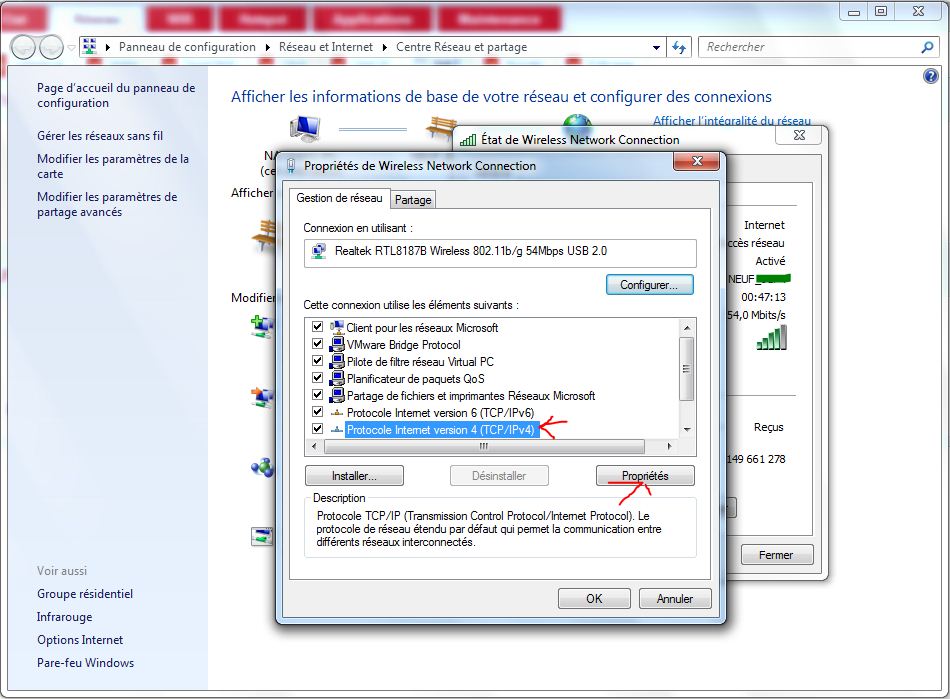Uncheck Partage de fichiers et imprimantes checkbox

(x=317, y=394)
